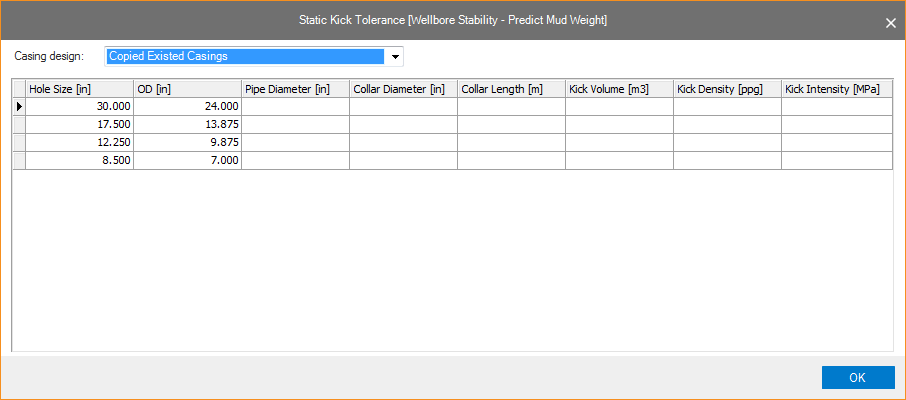Select OD cell with value 13.875

pos(187,124)
